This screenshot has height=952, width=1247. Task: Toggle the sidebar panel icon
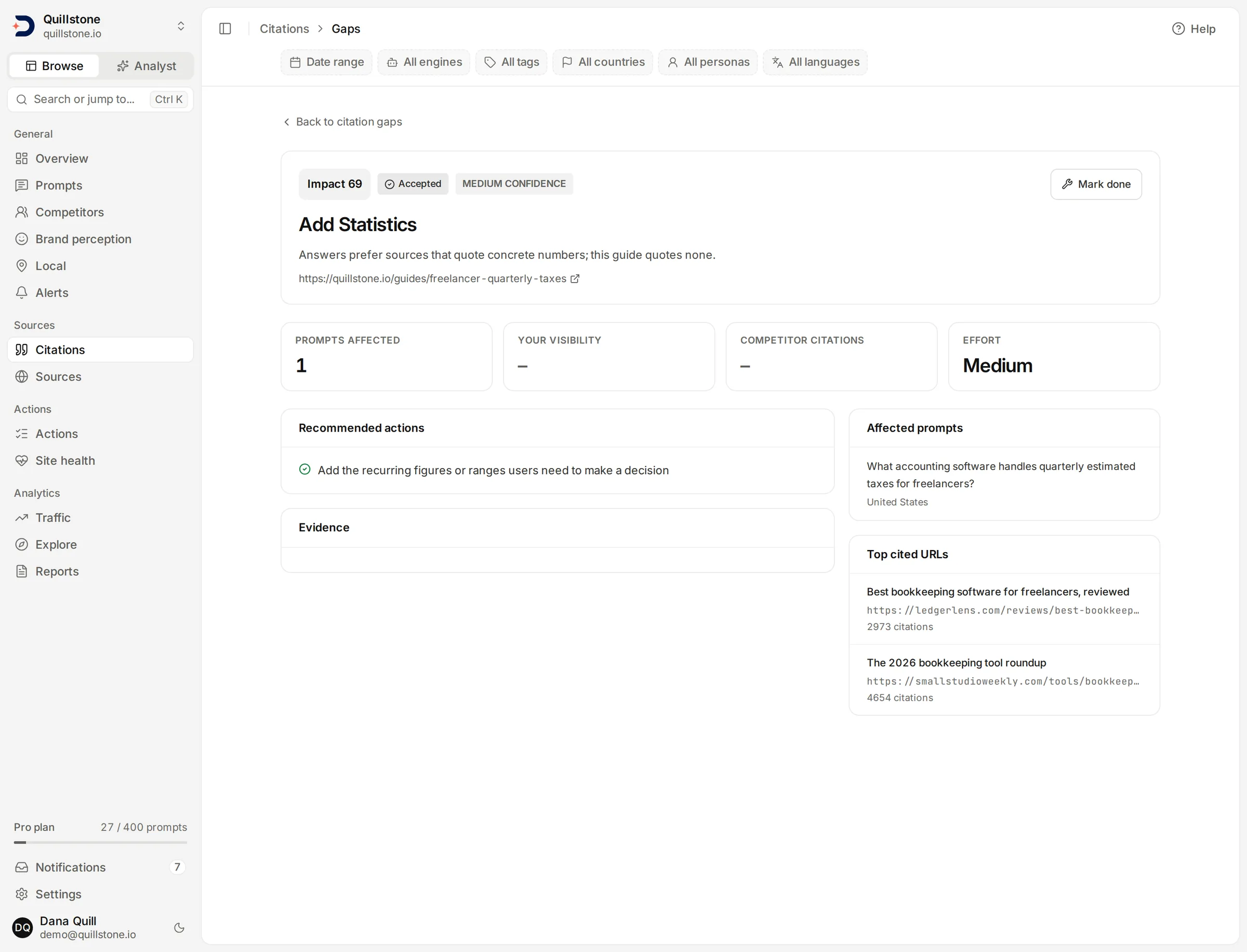(x=225, y=29)
